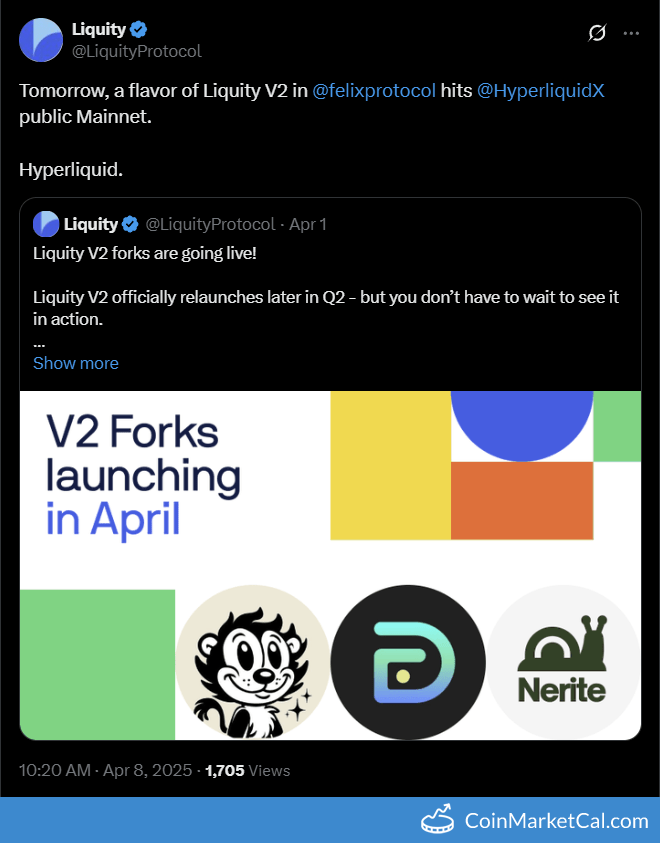Click the verified badge in quoted tweet

click(130, 224)
